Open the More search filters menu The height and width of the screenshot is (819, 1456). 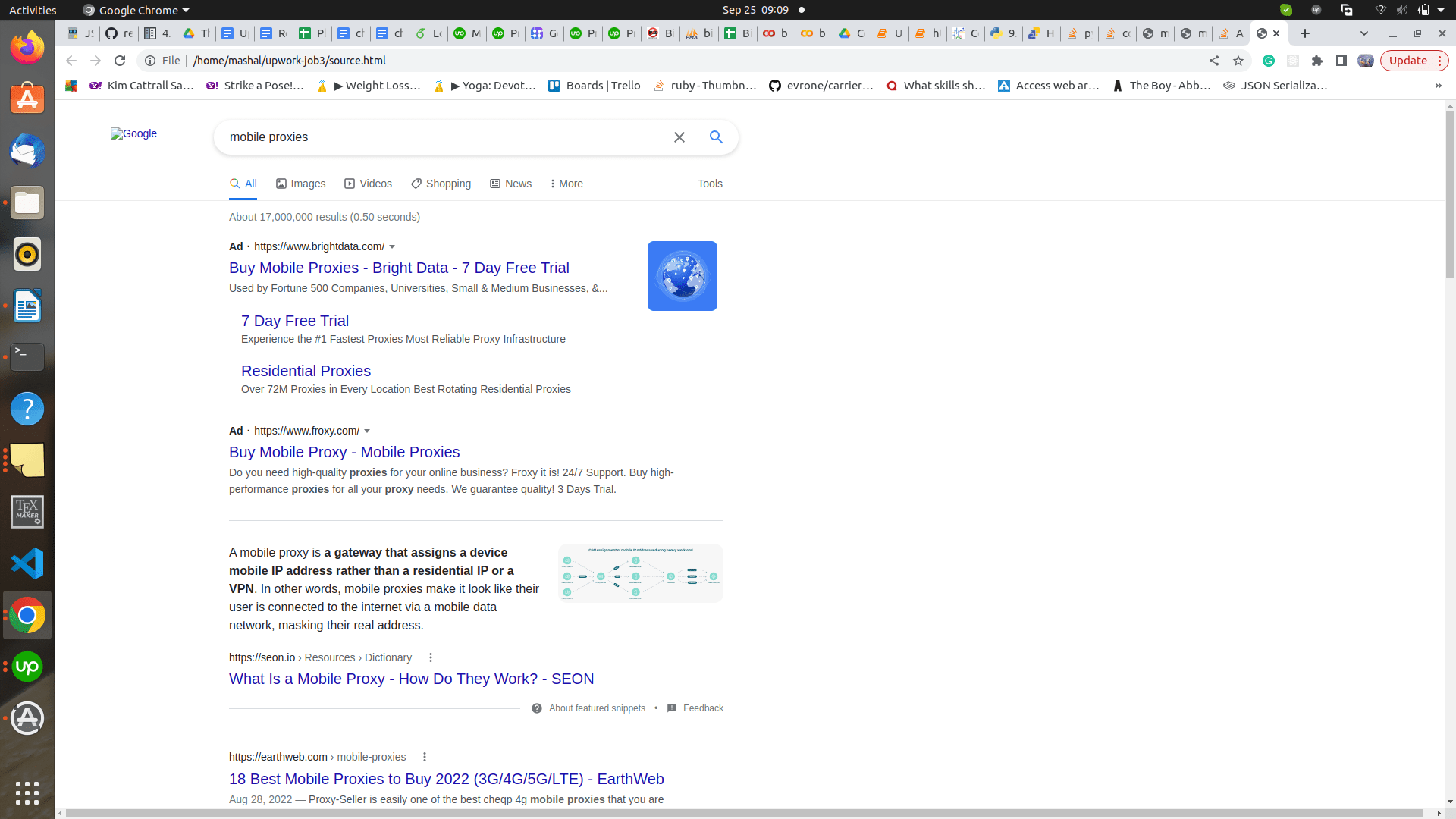(566, 184)
